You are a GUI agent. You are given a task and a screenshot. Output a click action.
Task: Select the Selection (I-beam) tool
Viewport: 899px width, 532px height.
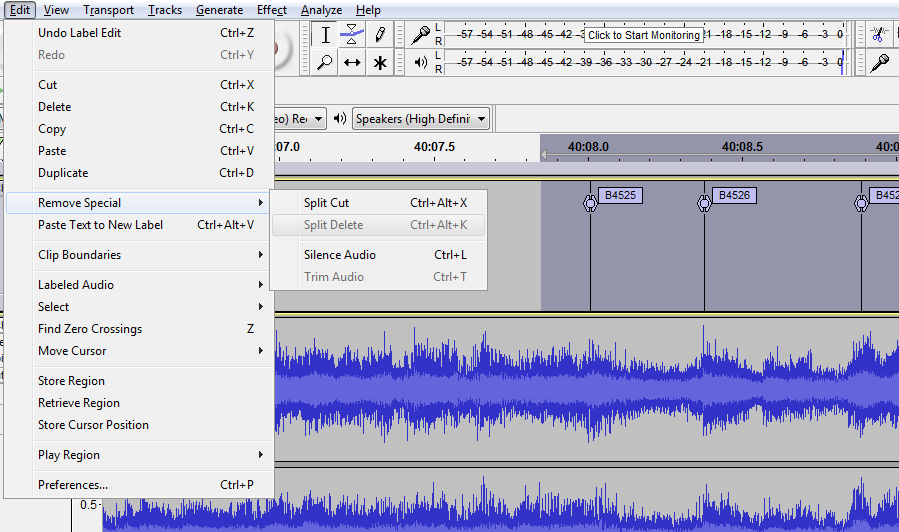325,35
